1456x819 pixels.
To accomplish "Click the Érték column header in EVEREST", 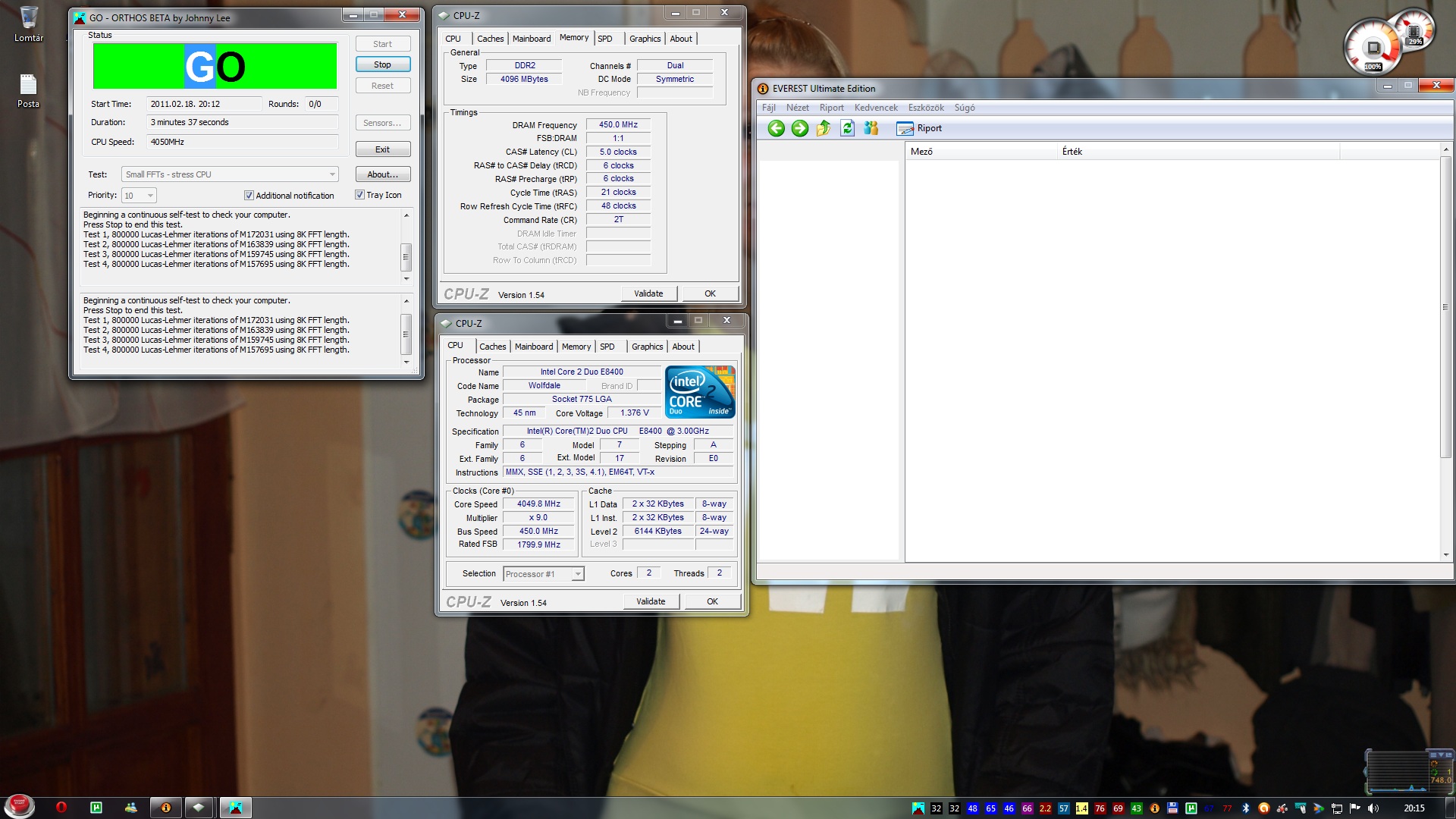I will (x=1198, y=152).
